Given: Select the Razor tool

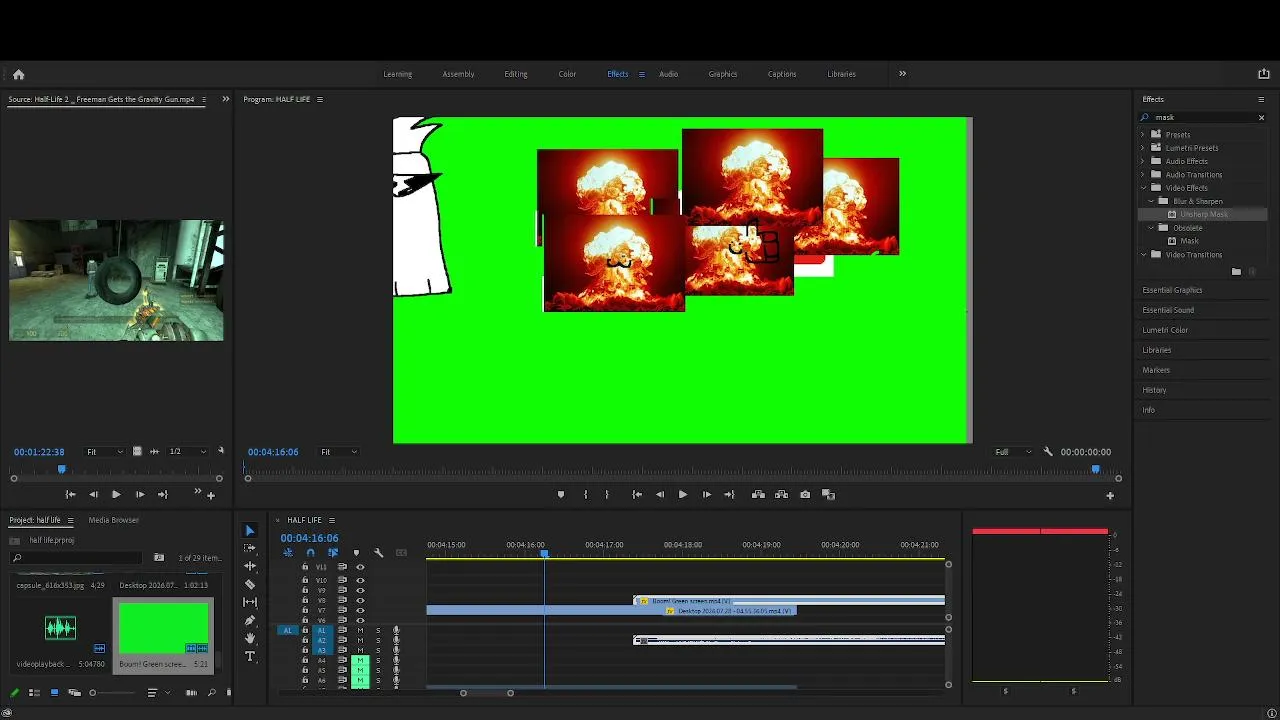Looking at the screenshot, I should pos(250,584).
